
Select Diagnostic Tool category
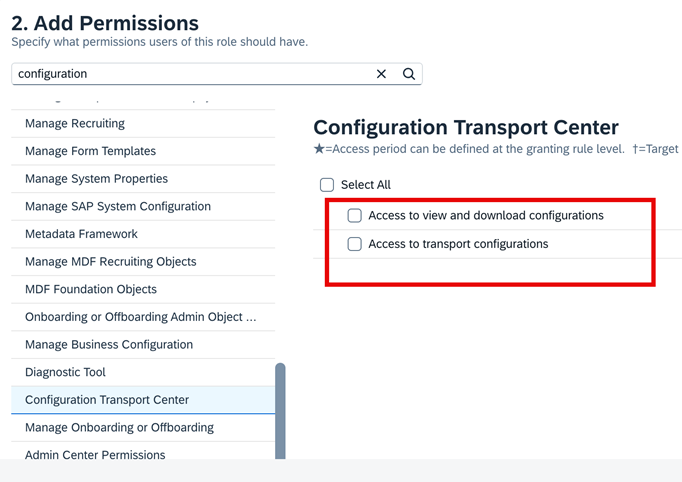pos(143,372)
